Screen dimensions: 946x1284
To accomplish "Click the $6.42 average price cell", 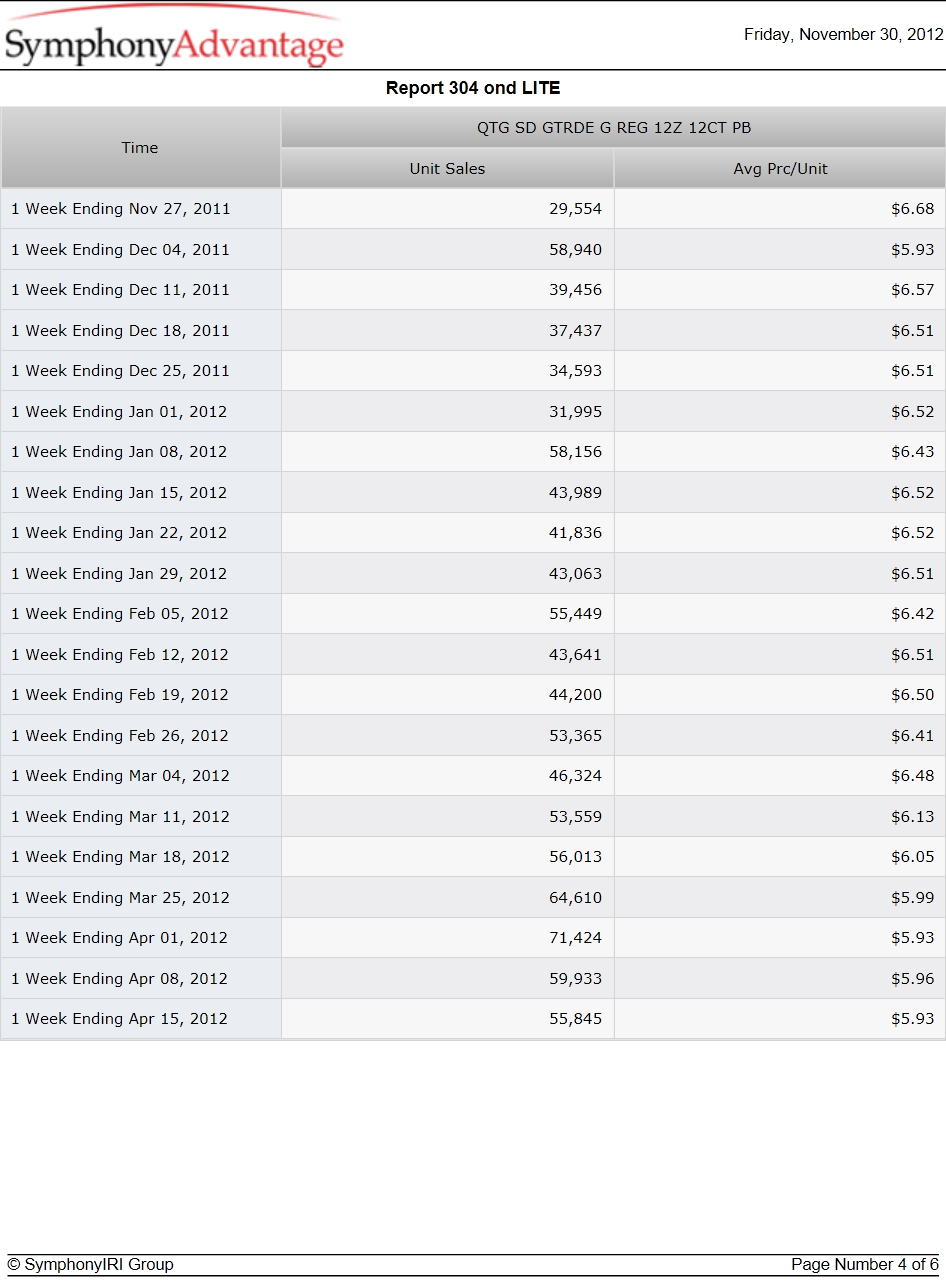I will [x=780, y=614].
